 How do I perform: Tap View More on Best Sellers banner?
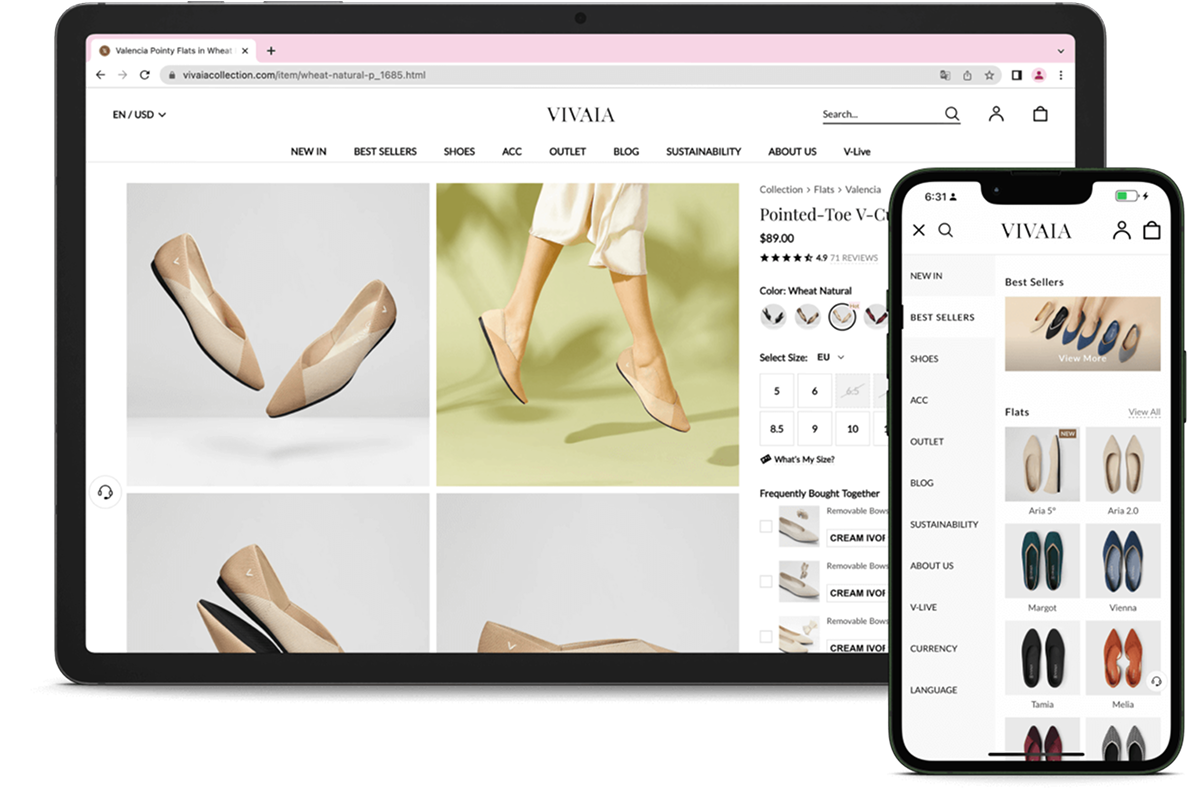[1082, 358]
